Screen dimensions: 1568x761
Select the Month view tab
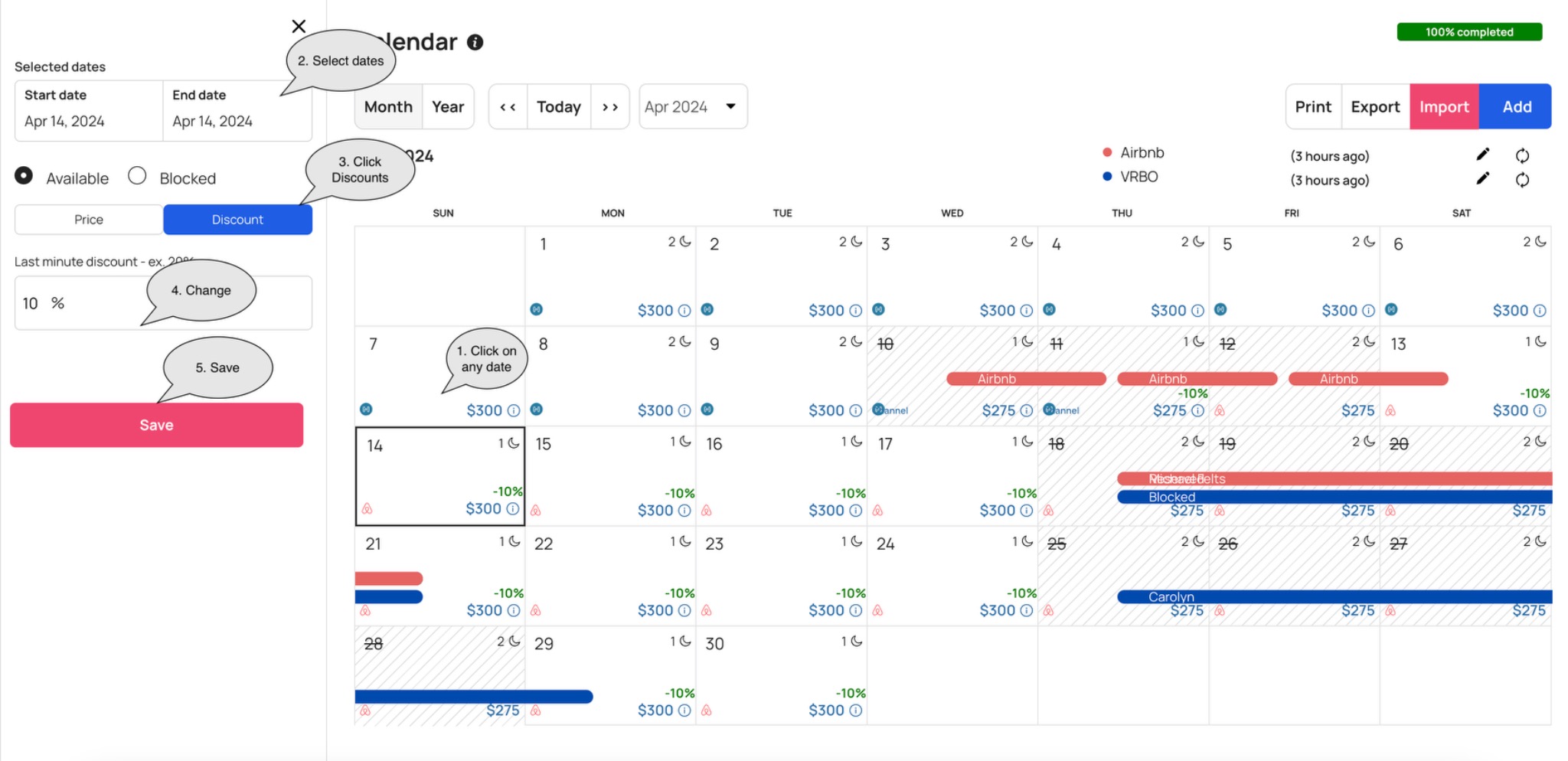[388, 107]
